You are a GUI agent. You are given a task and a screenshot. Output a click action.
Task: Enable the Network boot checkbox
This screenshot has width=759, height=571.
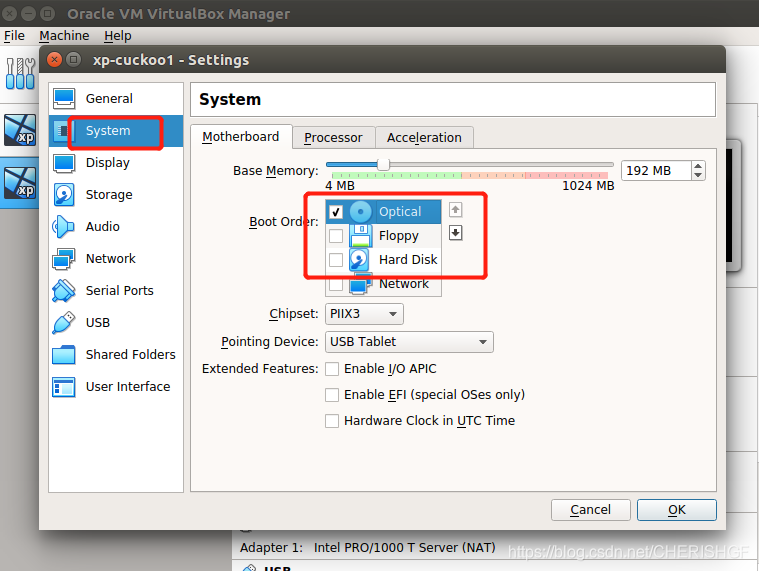point(336,285)
